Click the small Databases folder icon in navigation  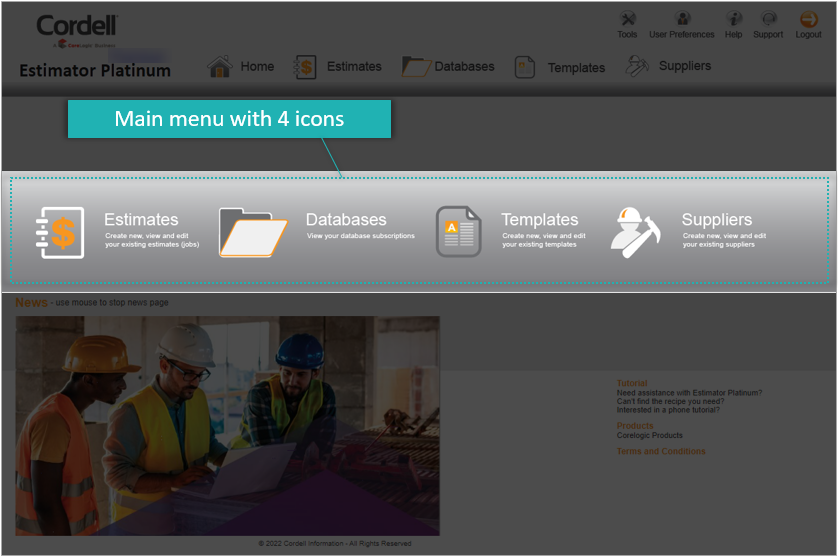click(416, 67)
